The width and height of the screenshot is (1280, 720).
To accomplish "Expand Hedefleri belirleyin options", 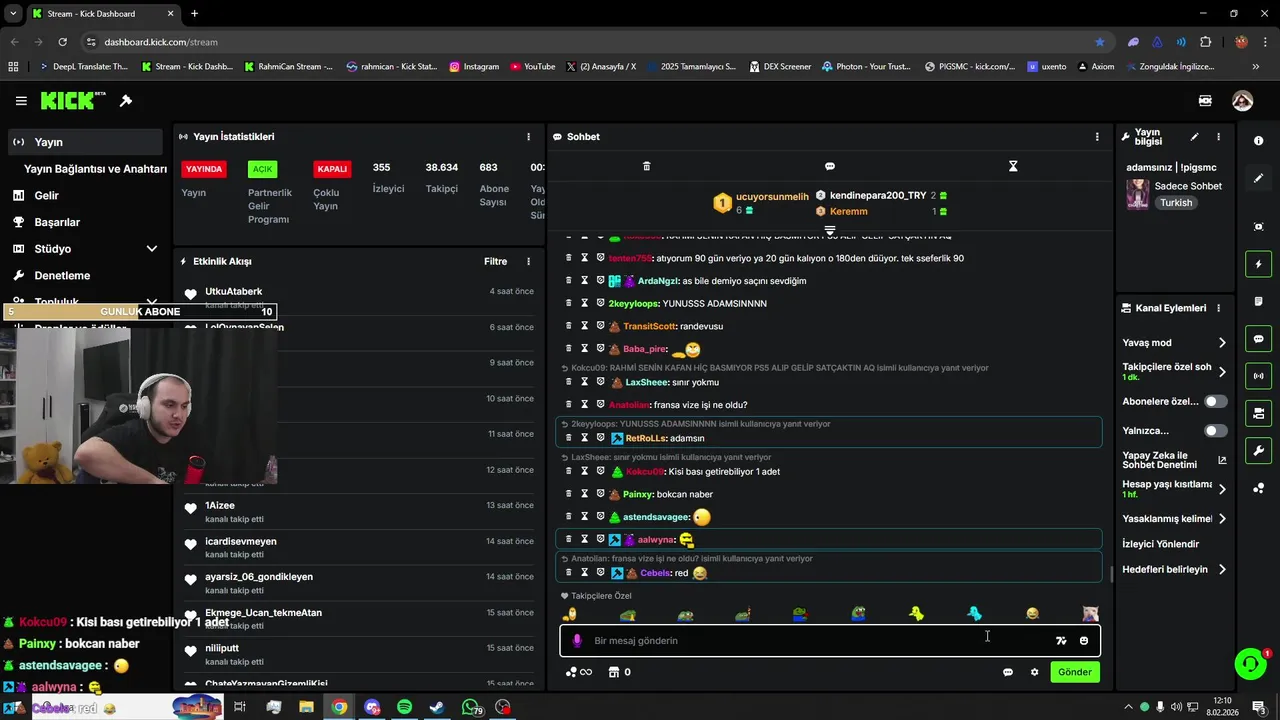I will click(x=1222, y=570).
